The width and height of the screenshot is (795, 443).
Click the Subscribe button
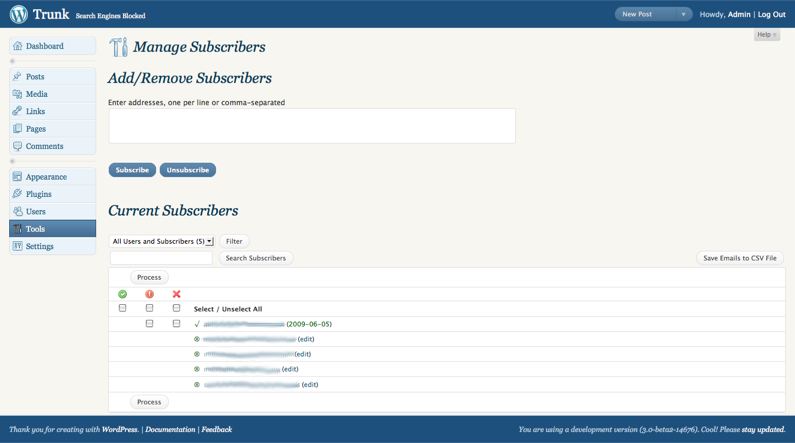pos(132,170)
